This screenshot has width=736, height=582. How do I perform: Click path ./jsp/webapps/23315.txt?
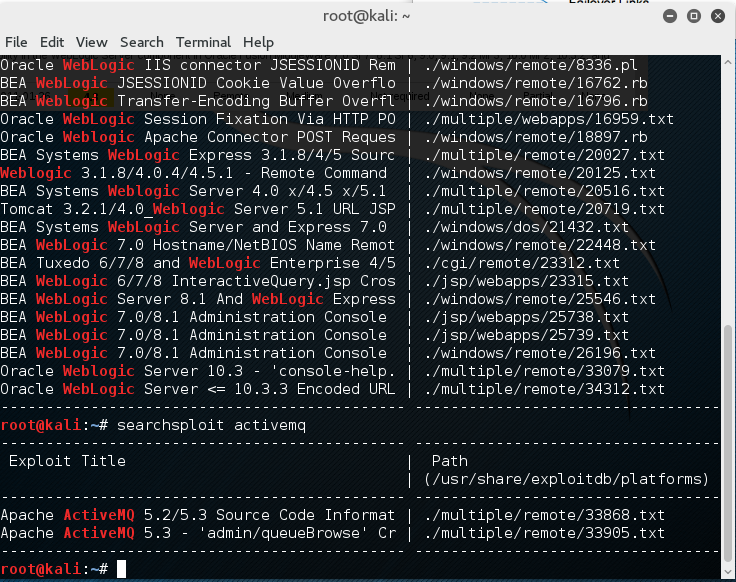(527, 281)
